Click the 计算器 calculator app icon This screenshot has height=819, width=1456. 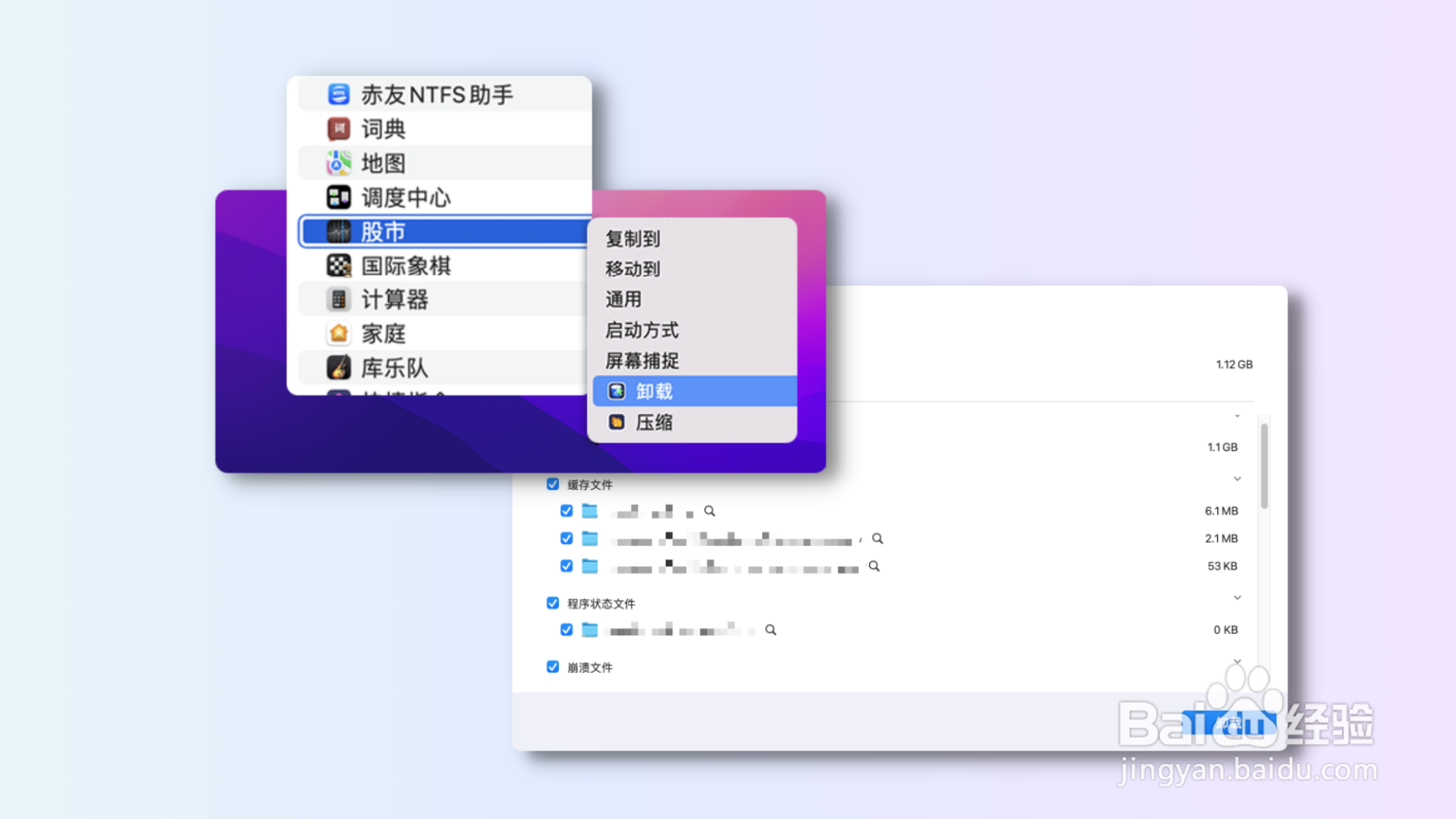point(338,300)
